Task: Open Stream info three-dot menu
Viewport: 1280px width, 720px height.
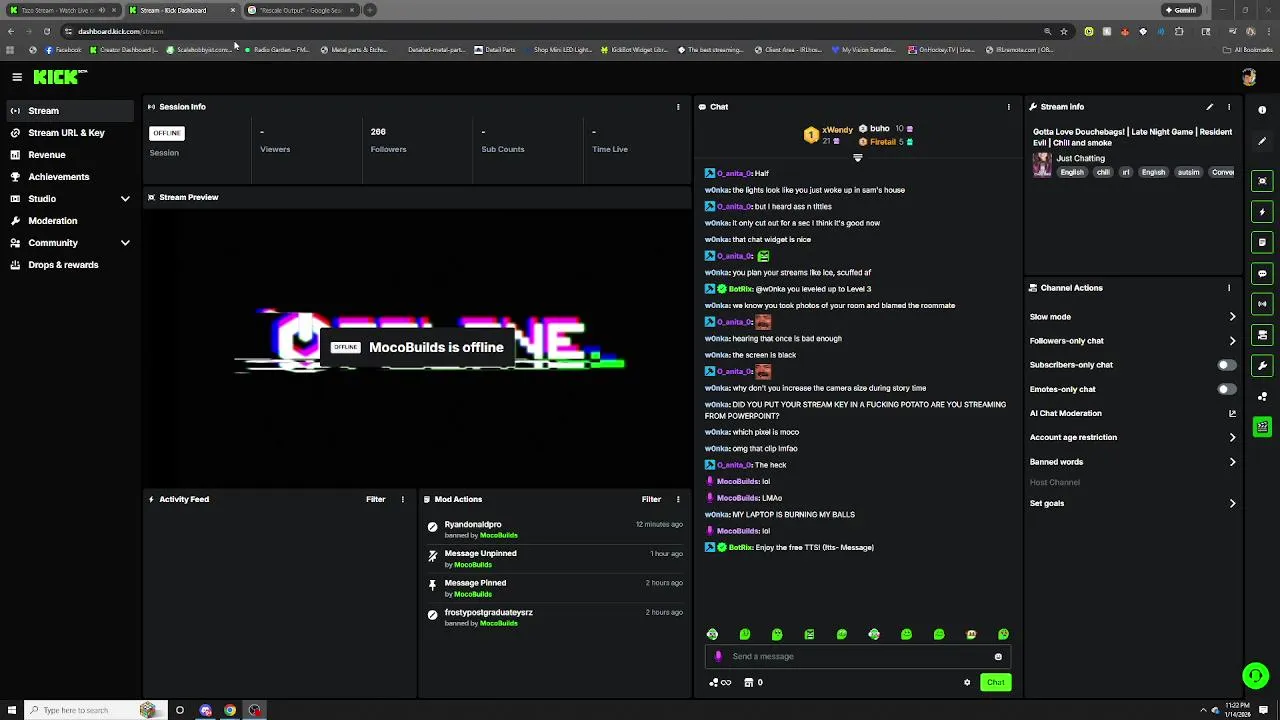Action: coord(1229,107)
